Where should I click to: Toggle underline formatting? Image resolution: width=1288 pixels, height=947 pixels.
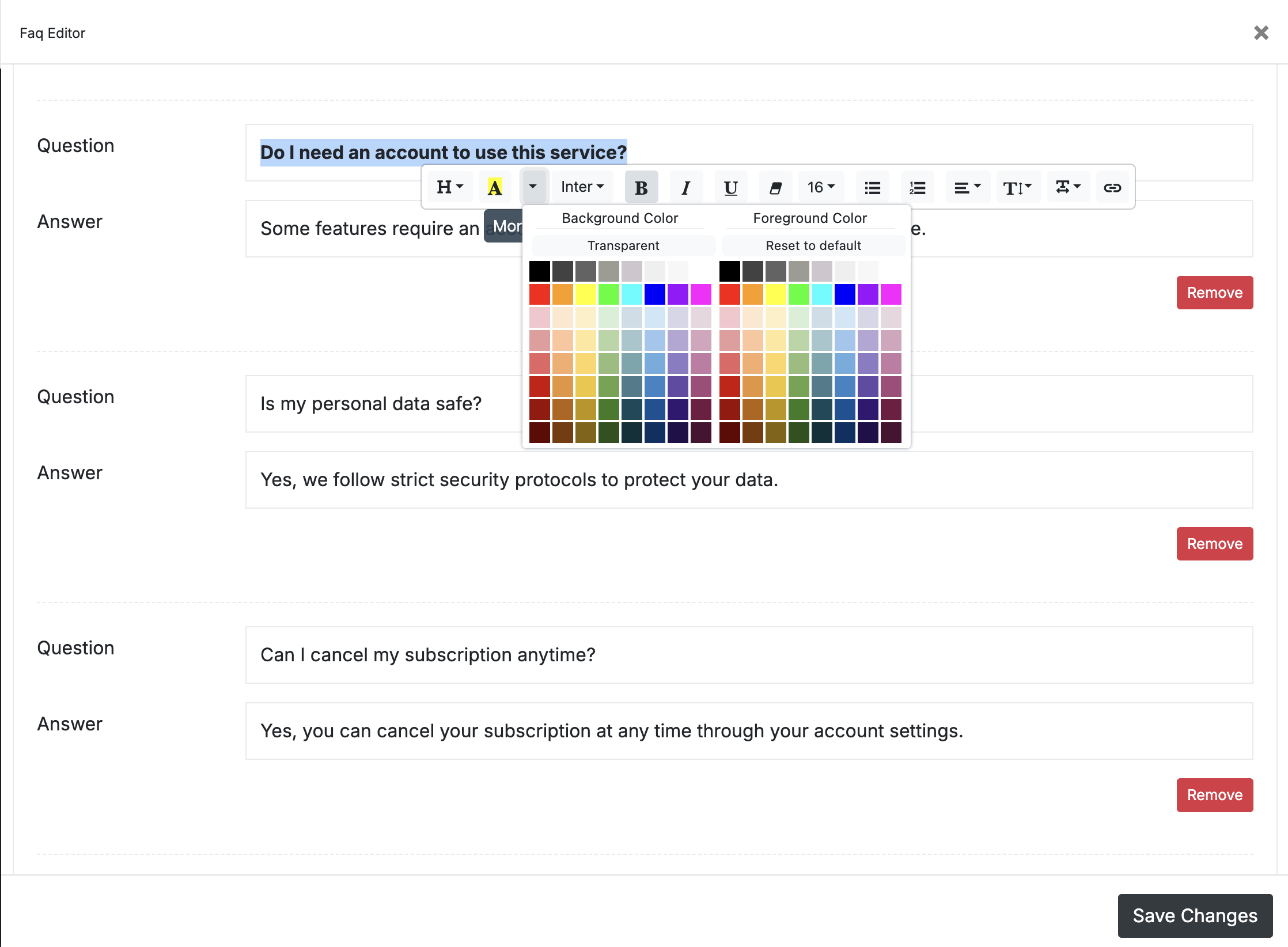(730, 188)
